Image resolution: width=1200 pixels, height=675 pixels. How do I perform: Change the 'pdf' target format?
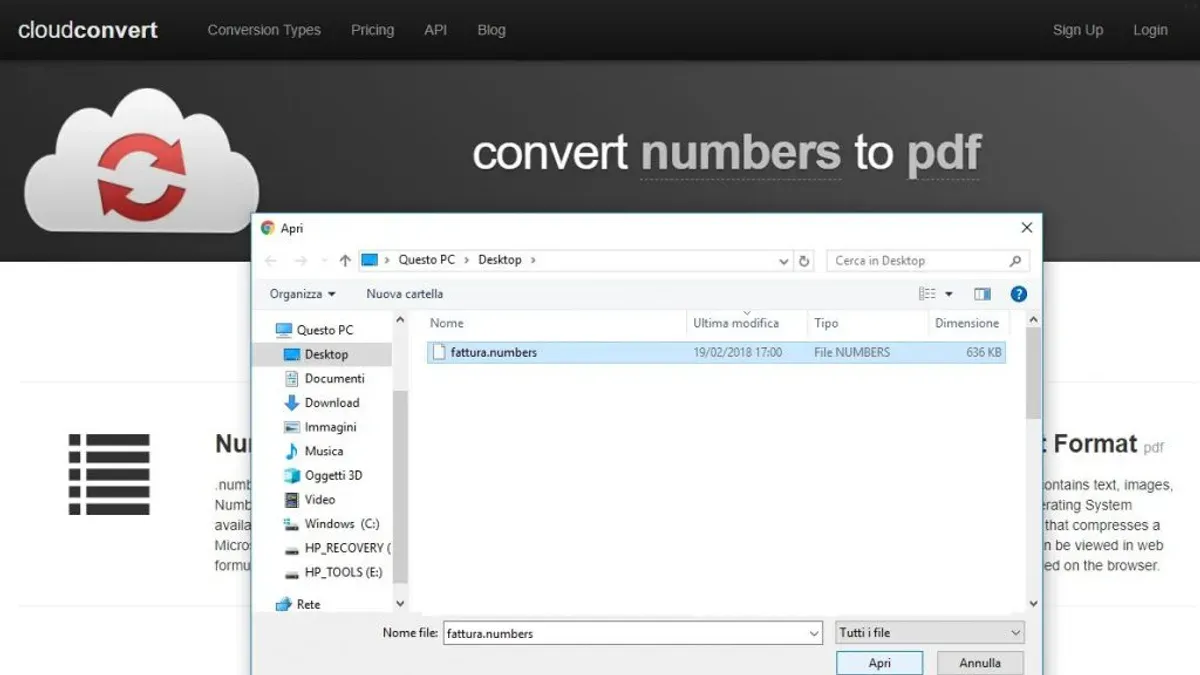tap(944, 153)
